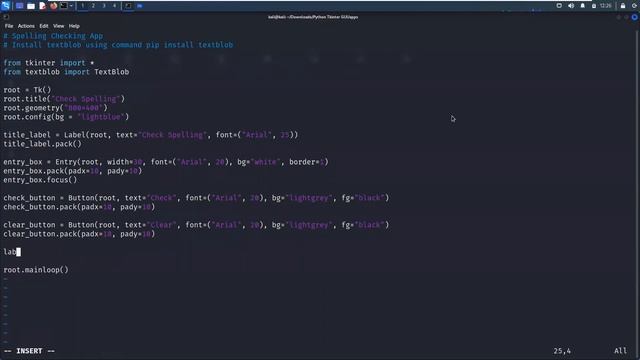Screen dimensions: 640x360
Task: Click the 'title_label = Label' line
Action: 151,135
